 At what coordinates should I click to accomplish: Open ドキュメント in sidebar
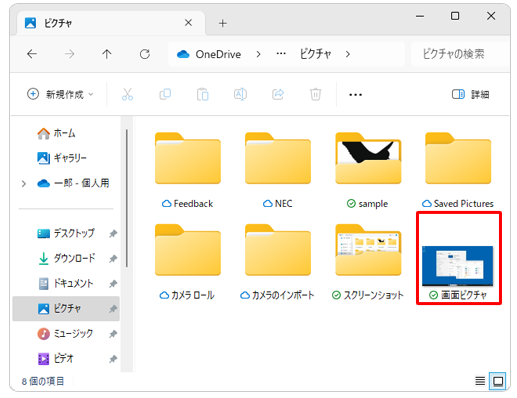[66, 283]
